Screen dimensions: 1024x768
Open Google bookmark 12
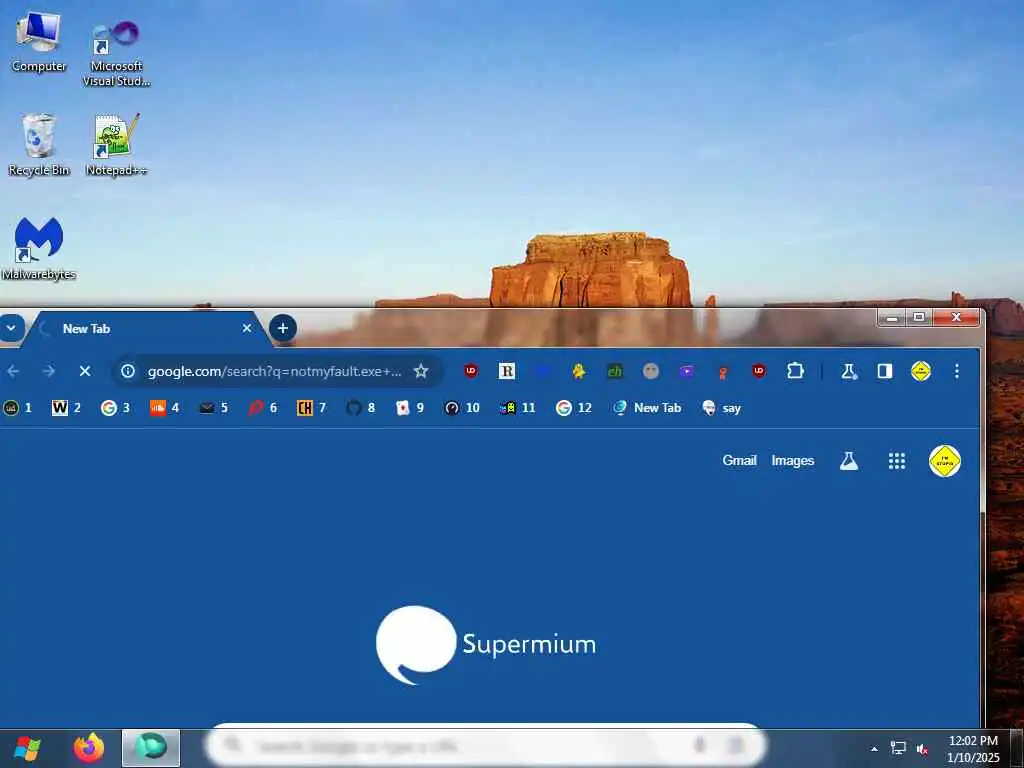tap(573, 408)
